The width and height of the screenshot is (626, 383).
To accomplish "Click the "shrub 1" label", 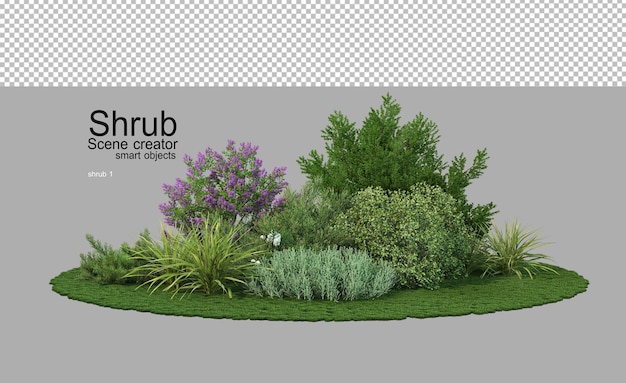I will pos(100,174).
